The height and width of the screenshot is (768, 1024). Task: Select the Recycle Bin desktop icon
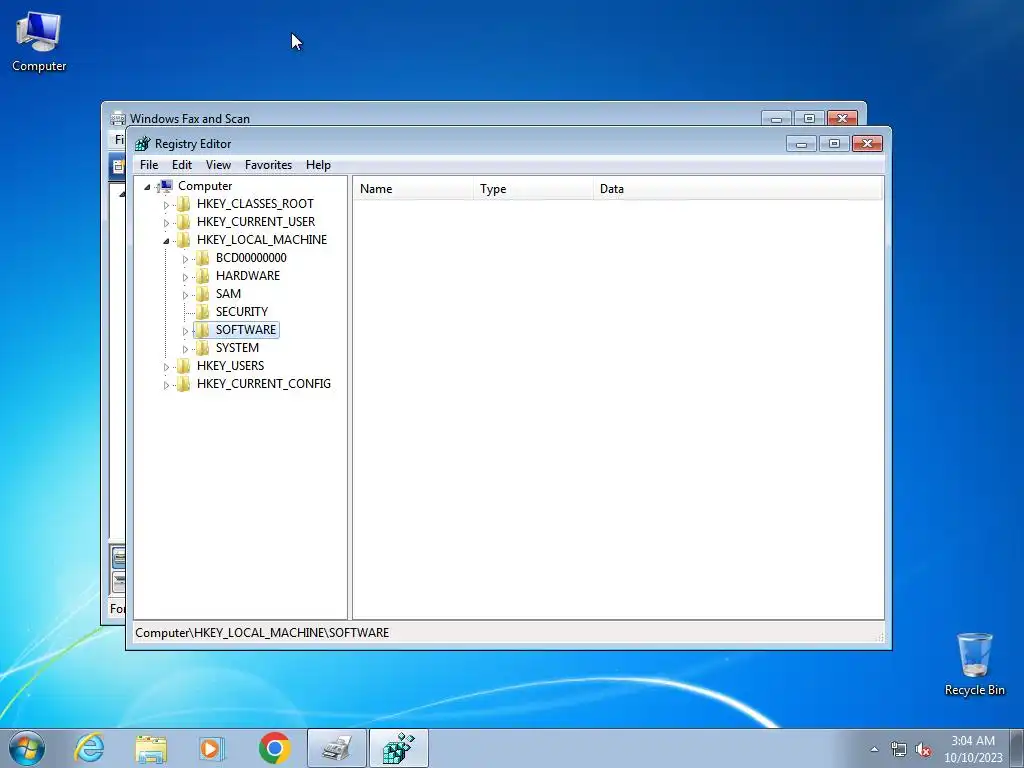tap(974, 664)
